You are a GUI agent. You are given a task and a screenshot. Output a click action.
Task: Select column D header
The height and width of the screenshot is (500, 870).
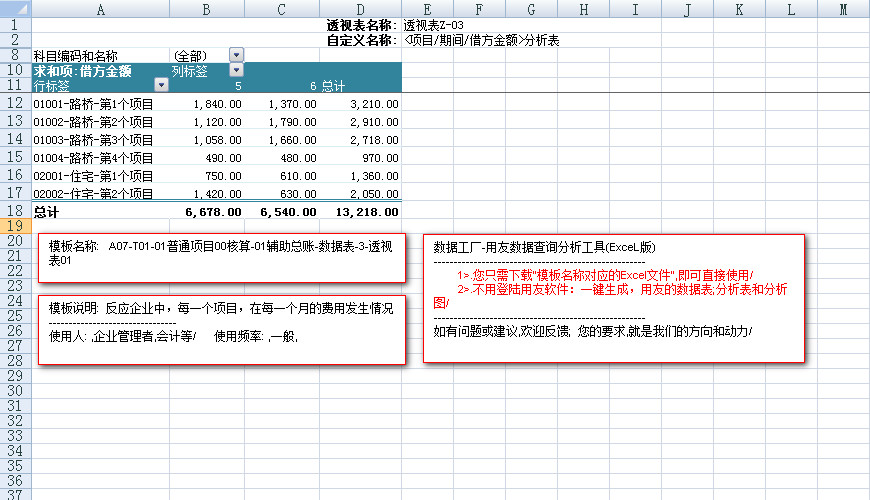click(361, 9)
